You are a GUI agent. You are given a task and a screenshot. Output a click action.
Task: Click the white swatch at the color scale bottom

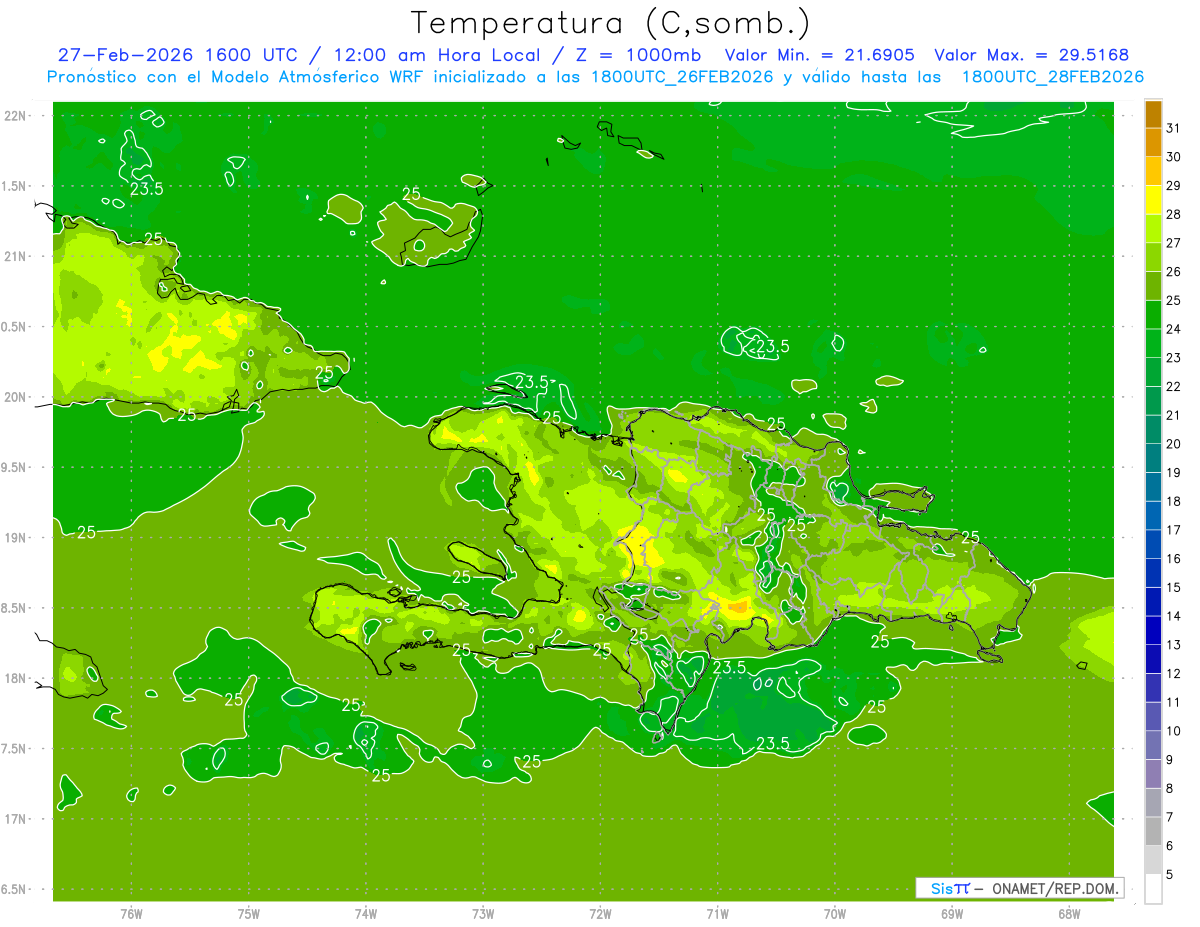coord(1153,889)
